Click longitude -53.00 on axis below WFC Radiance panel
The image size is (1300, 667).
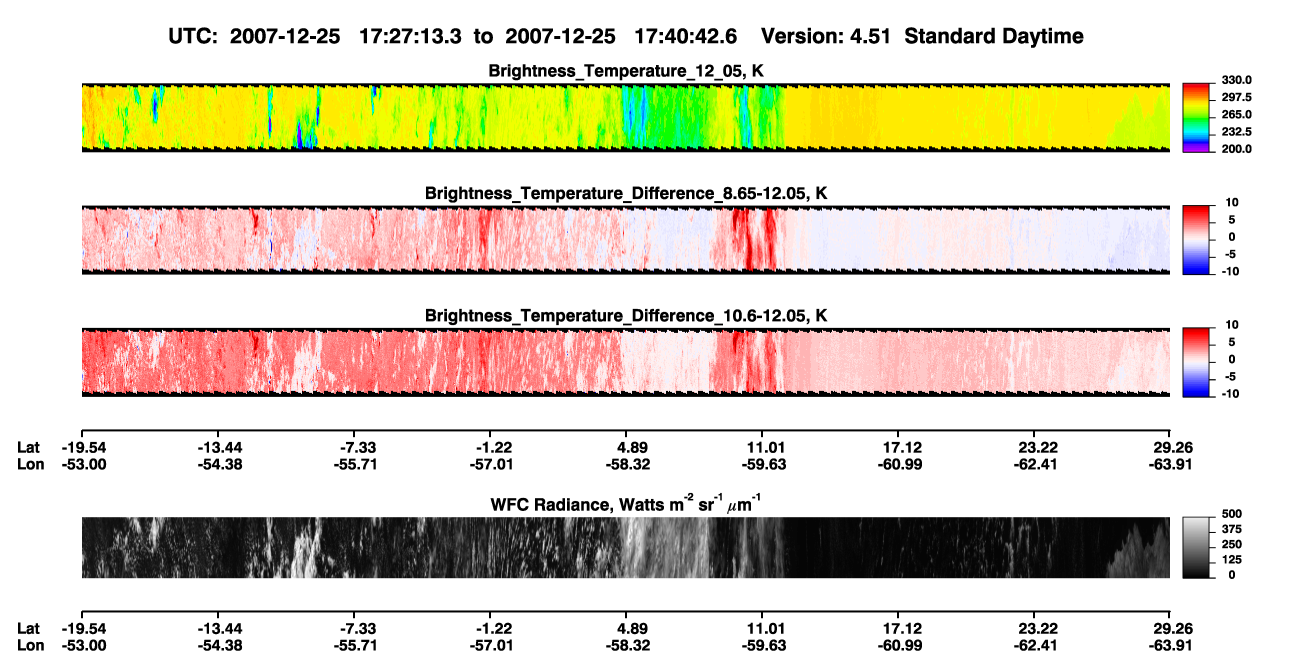click(x=82, y=645)
